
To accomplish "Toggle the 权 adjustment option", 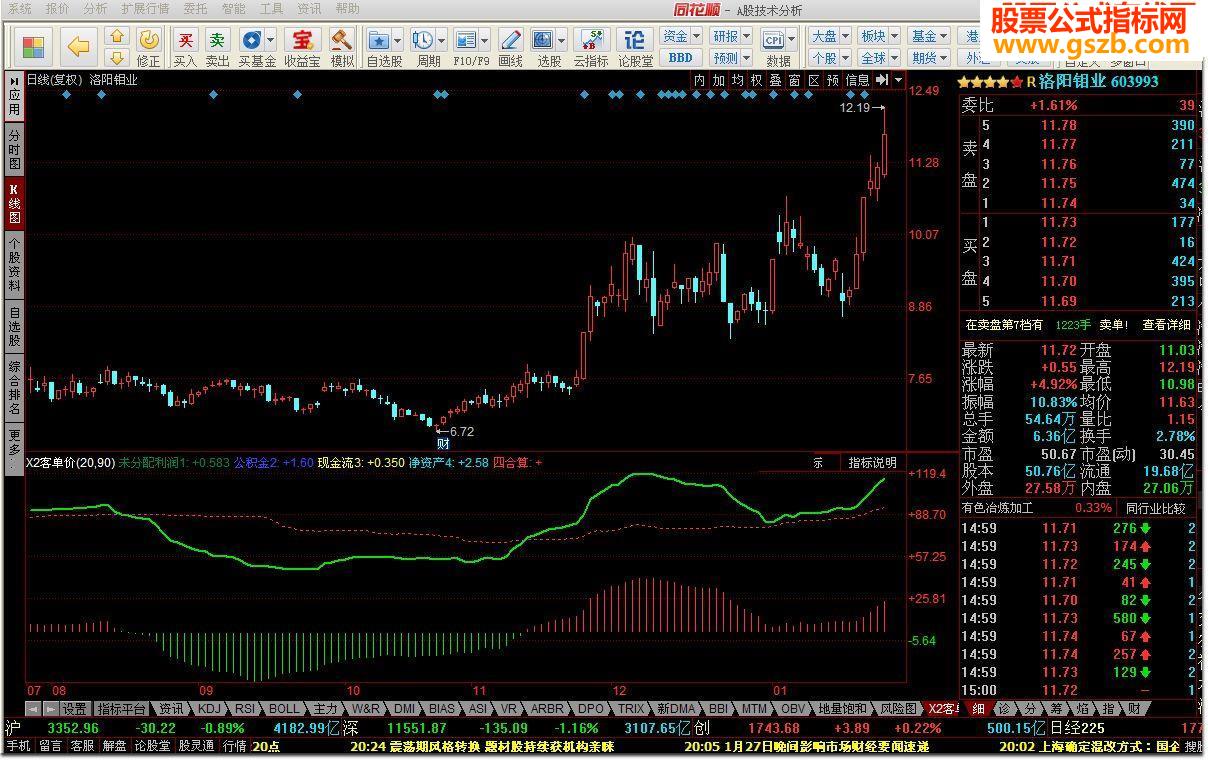I will (756, 80).
